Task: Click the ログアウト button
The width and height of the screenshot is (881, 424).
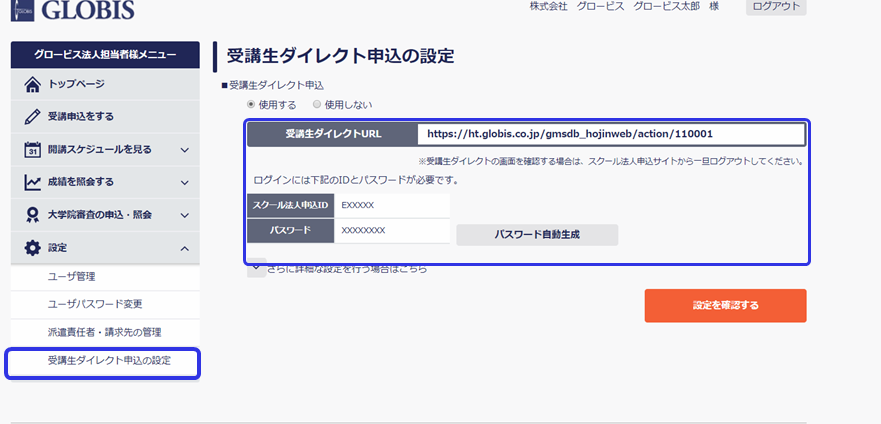Action: [776, 6]
